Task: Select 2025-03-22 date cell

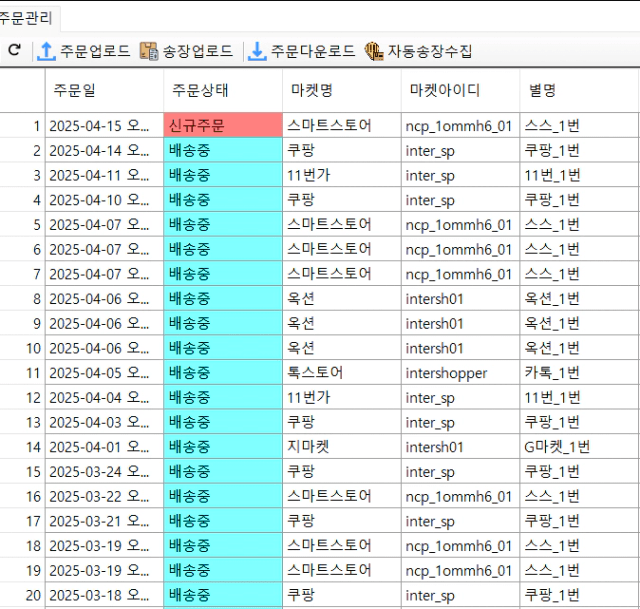Action: click(x=104, y=496)
